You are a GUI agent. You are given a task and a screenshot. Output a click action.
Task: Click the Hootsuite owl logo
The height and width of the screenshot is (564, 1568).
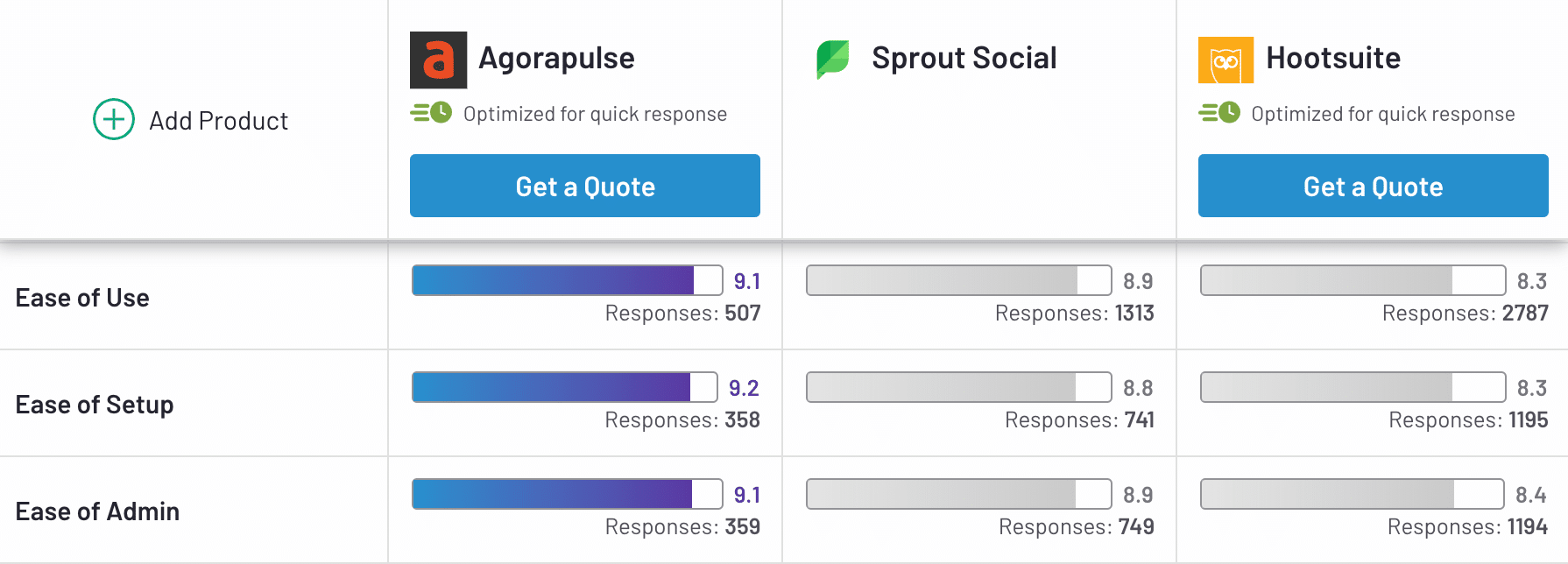tap(1225, 60)
